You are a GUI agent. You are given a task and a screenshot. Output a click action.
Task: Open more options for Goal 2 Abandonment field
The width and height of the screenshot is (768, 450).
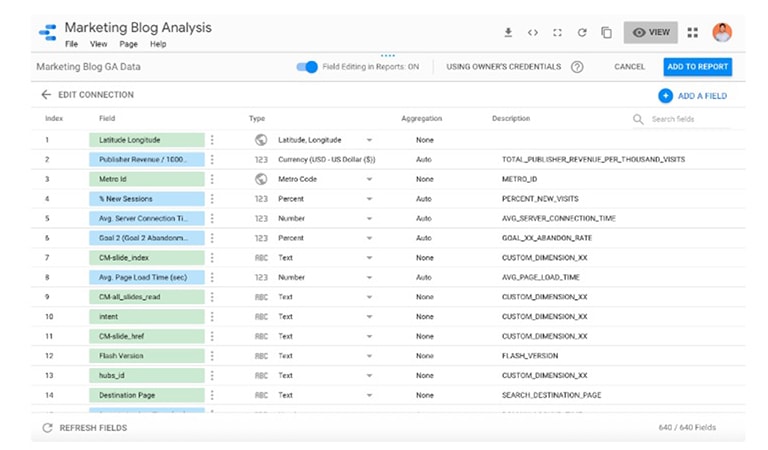click(212, 238)
